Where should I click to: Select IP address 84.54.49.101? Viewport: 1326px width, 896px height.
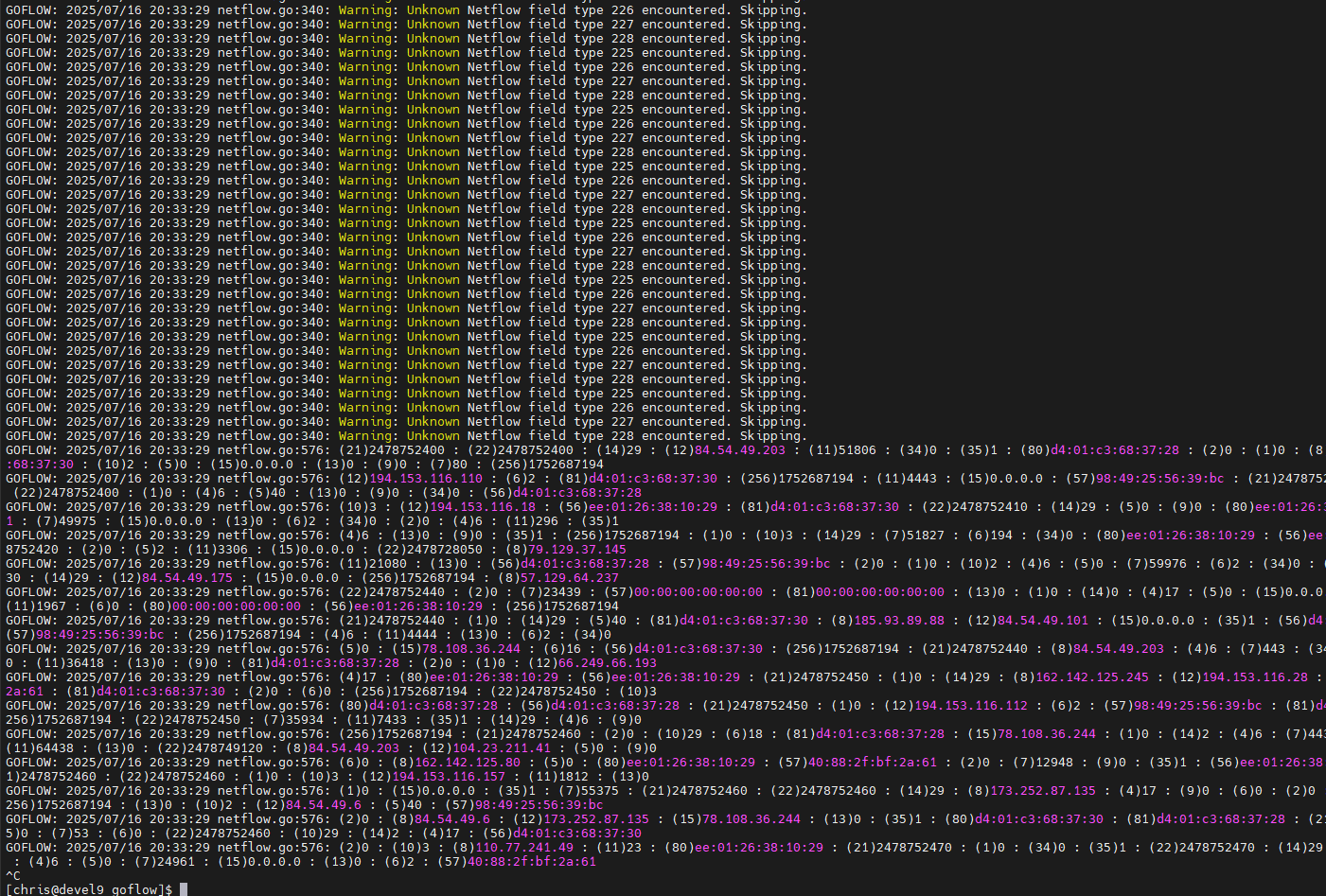(1043, 621)
